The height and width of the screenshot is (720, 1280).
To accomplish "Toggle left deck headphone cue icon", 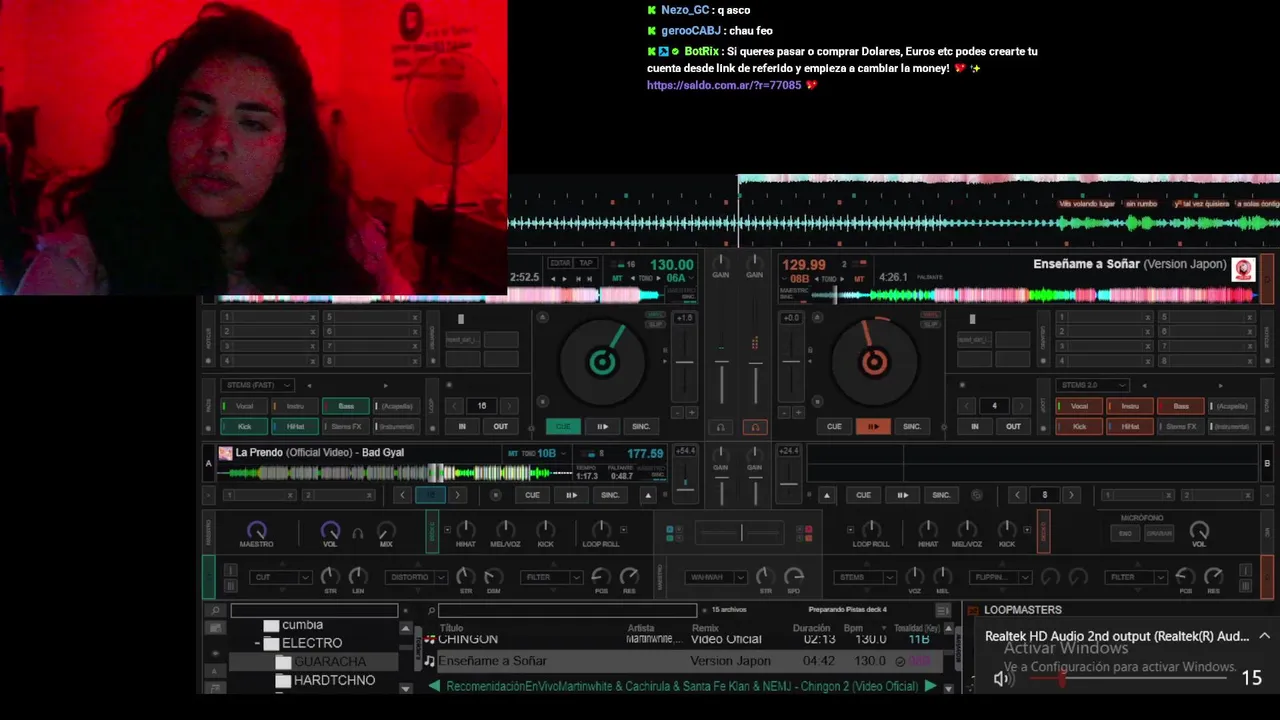I will (x=720, y=427).
